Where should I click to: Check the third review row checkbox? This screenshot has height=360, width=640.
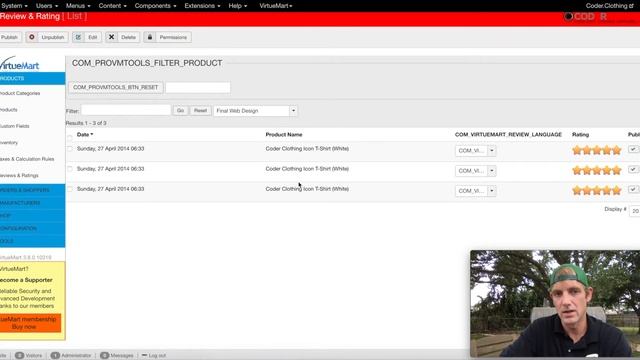(x=69, y=189)
